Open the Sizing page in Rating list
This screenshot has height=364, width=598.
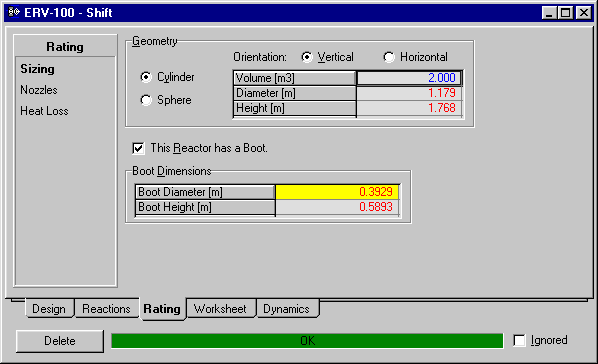coord(37,69)
